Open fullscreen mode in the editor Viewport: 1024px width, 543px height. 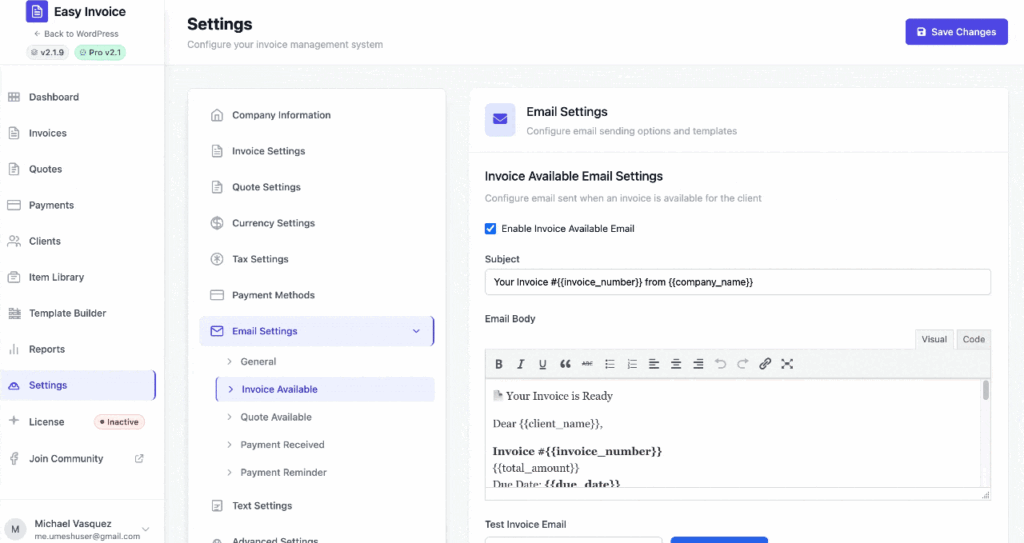point(787,364)
